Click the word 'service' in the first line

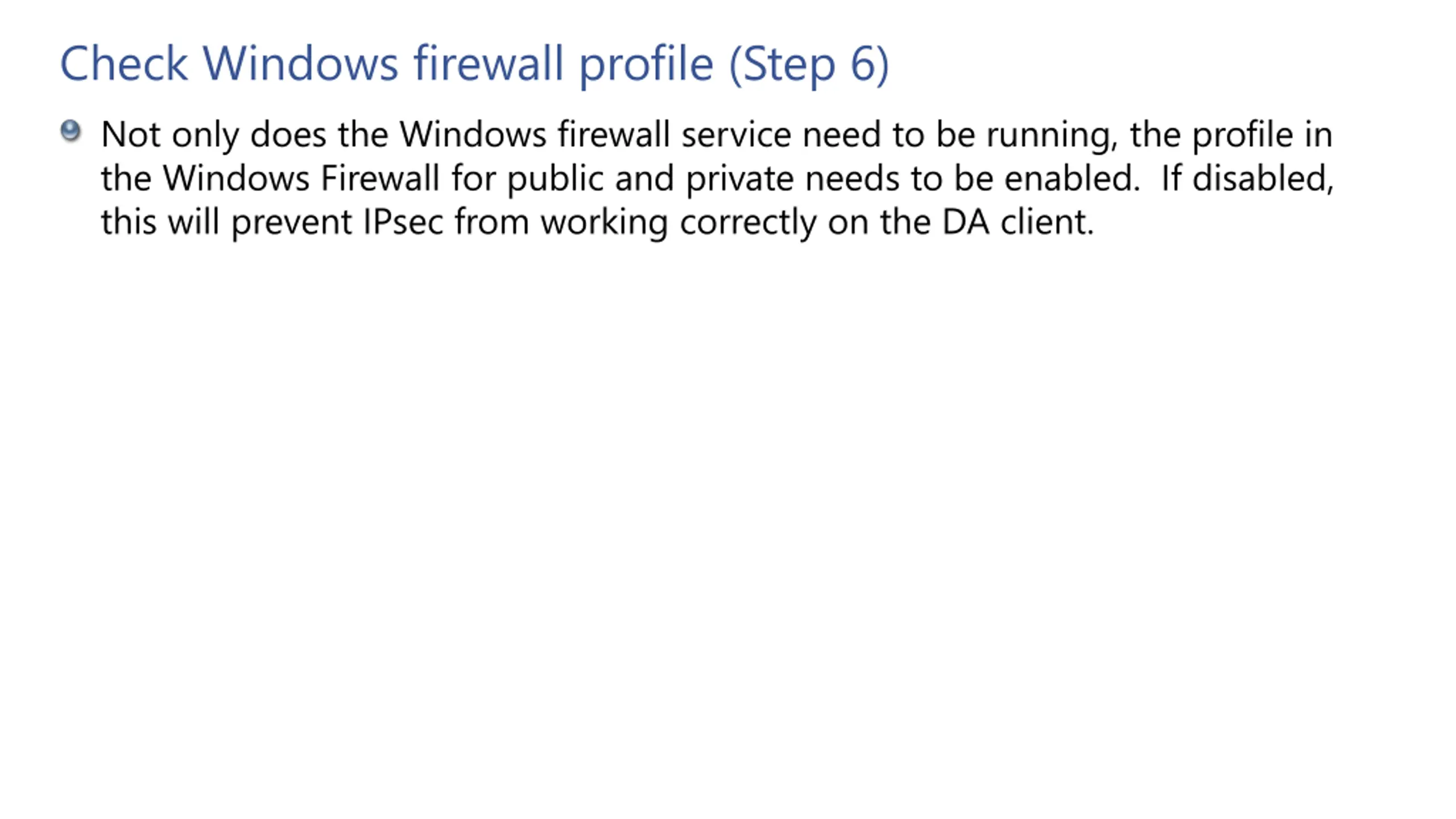[x=736, y=135]
